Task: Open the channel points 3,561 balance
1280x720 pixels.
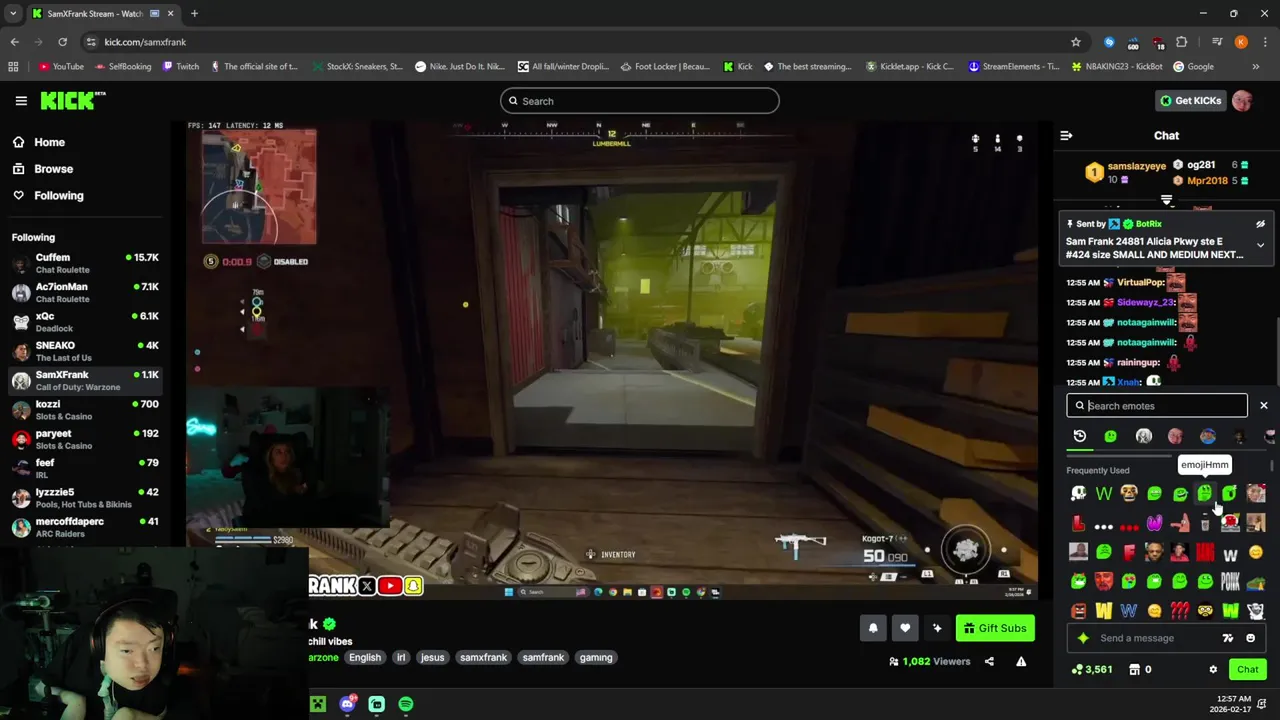Action: 1091,669
